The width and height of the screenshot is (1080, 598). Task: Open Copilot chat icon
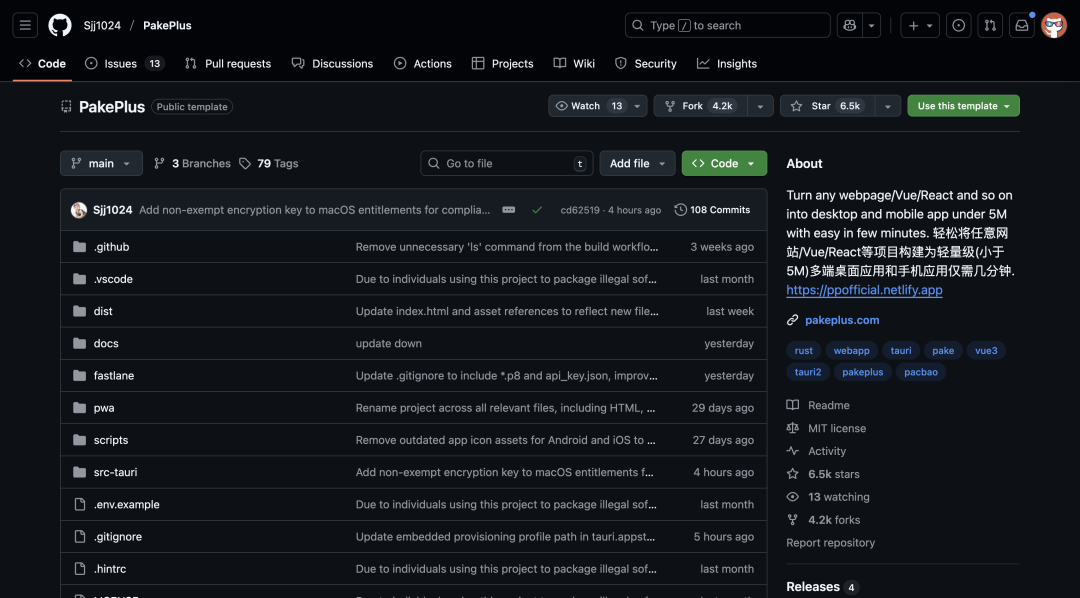[849, 25]
